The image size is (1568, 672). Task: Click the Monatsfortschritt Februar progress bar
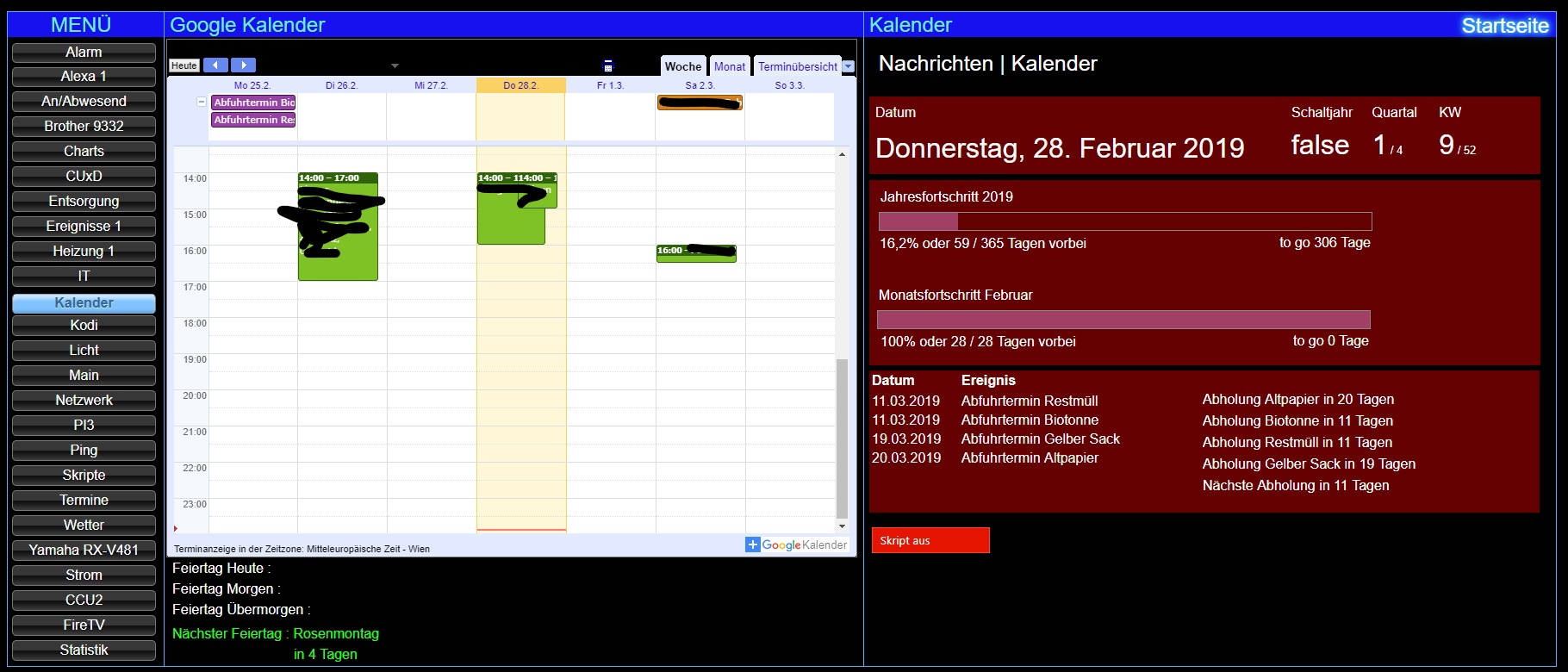point(1123,320)
